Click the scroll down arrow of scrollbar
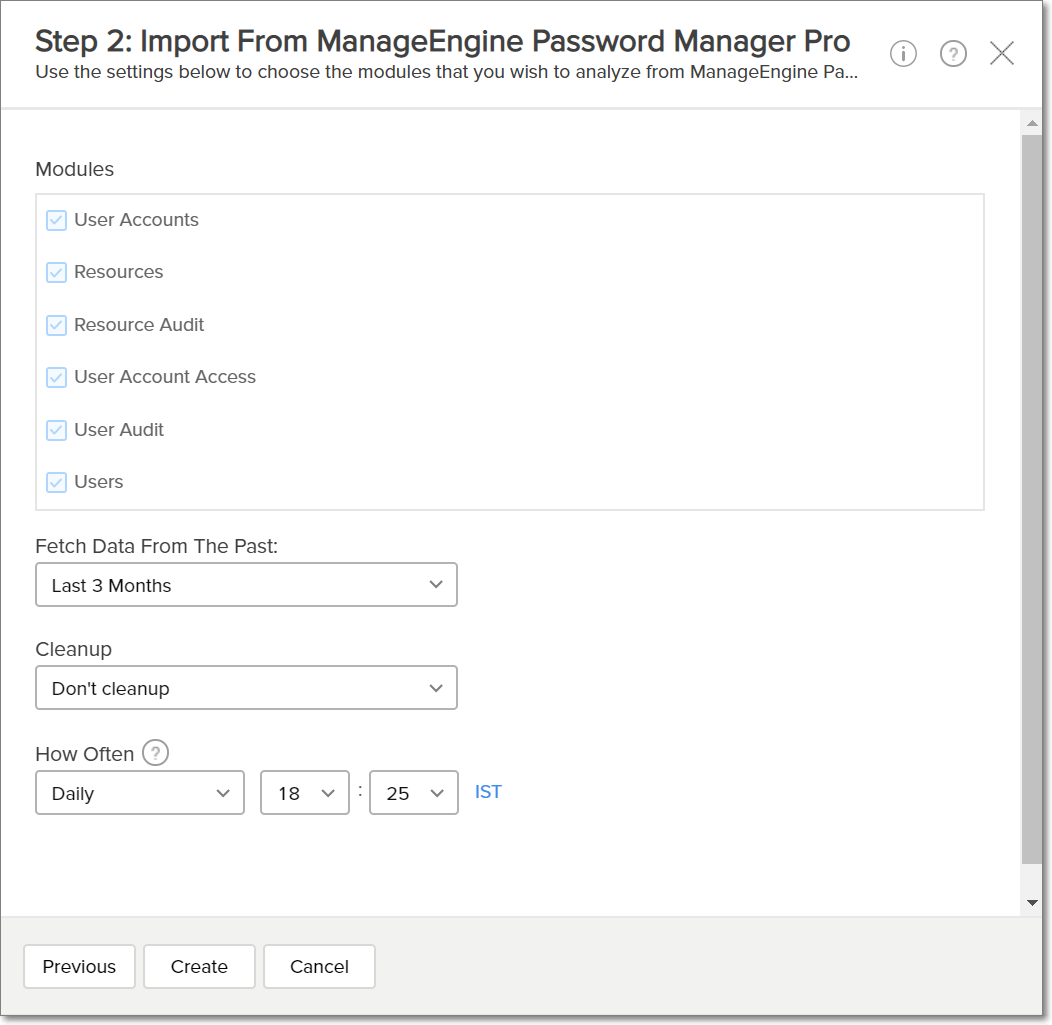 (1032, 903)
